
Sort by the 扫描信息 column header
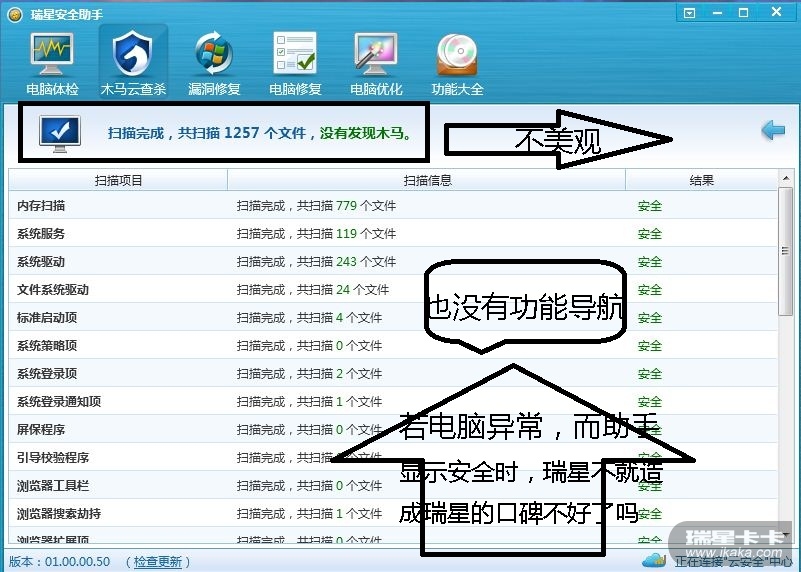[427, 180]
